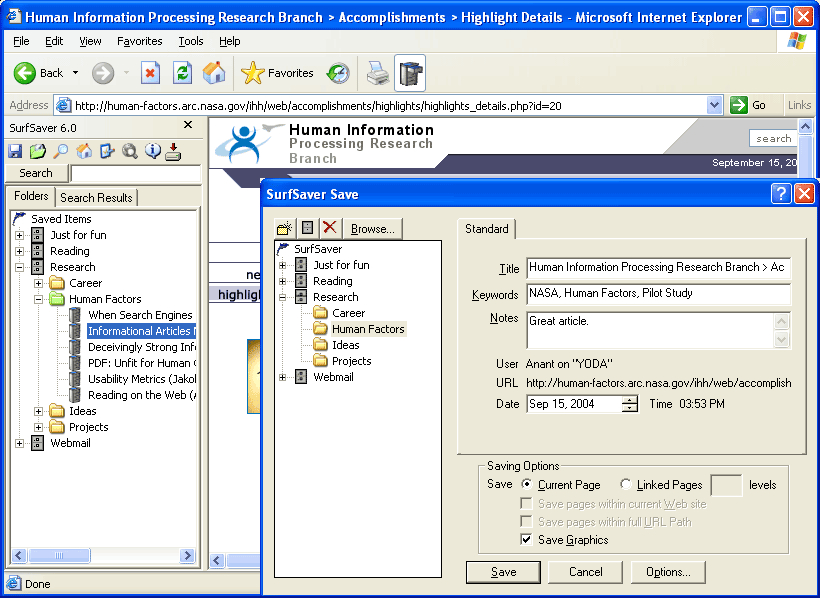Screen dimensions: 820x598
Task: Expand the Ideas folder in Folders panel
Action: [38, 411]
